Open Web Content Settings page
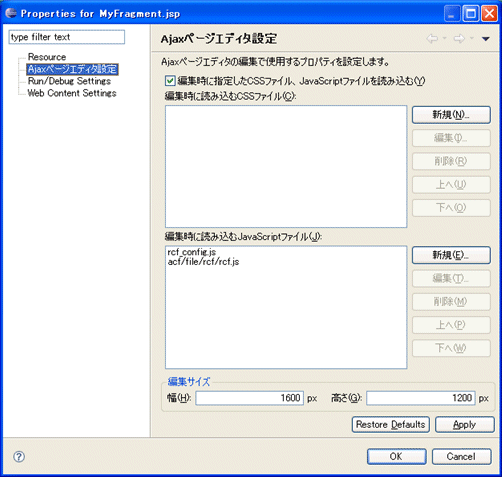This screenshot has height=477, width=502. click(x=72, y=93)
